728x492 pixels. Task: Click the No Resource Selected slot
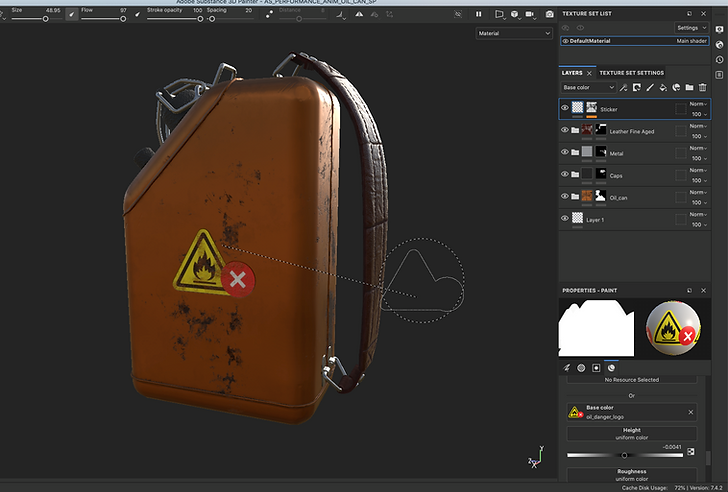point(631,380)
